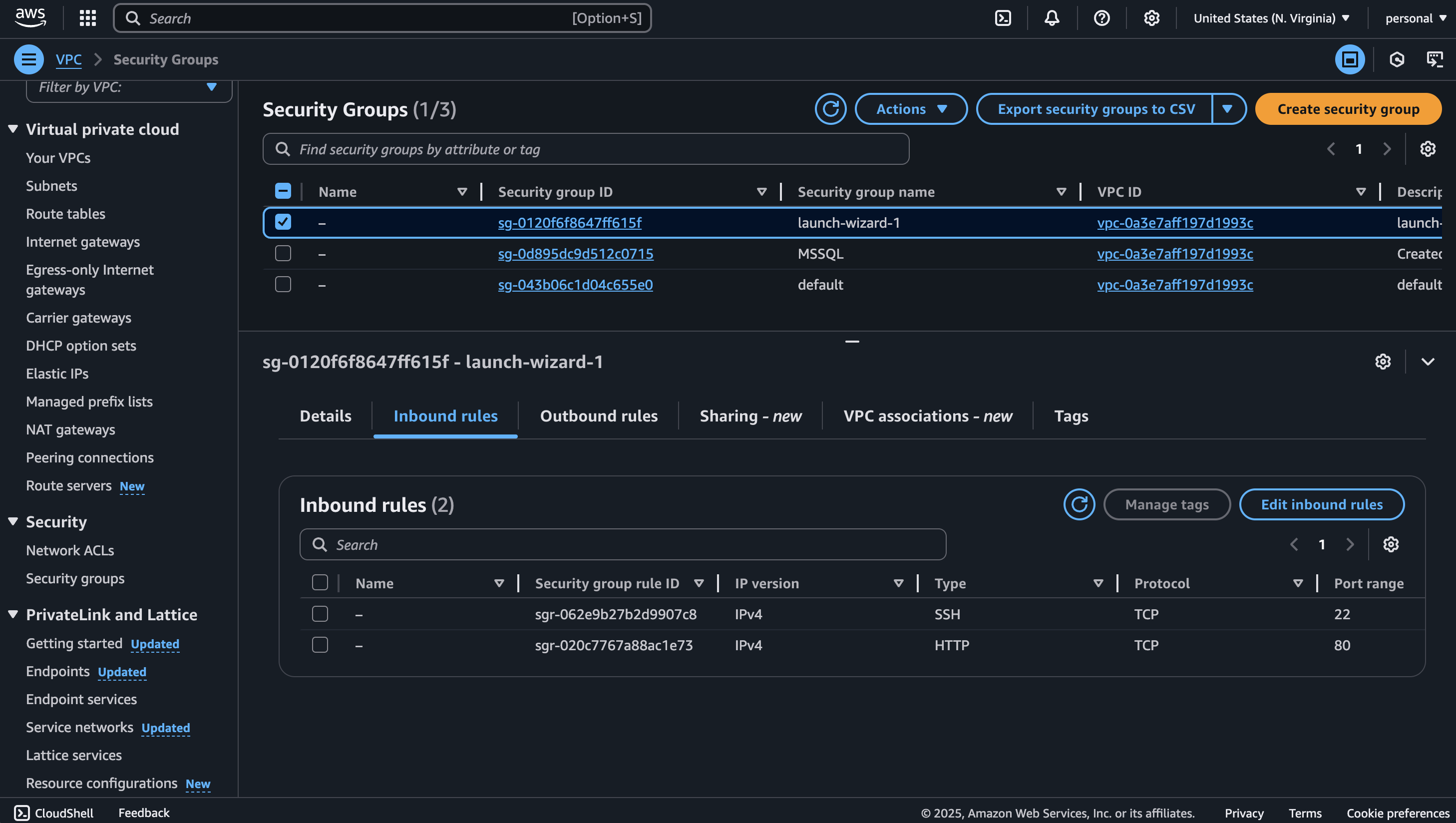Open Inbound rules table preferences gear
The image size is (1456, 823).
pos(1391,544)
